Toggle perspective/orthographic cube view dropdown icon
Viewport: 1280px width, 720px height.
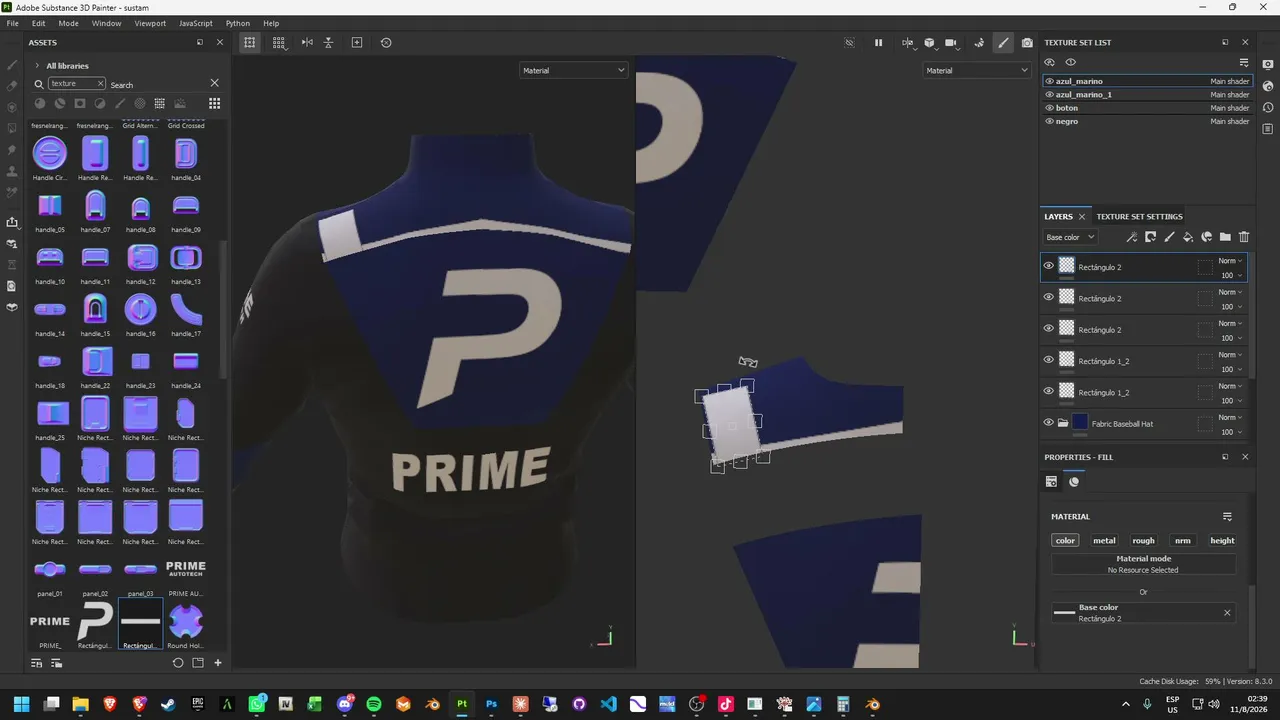click(929, 43)
